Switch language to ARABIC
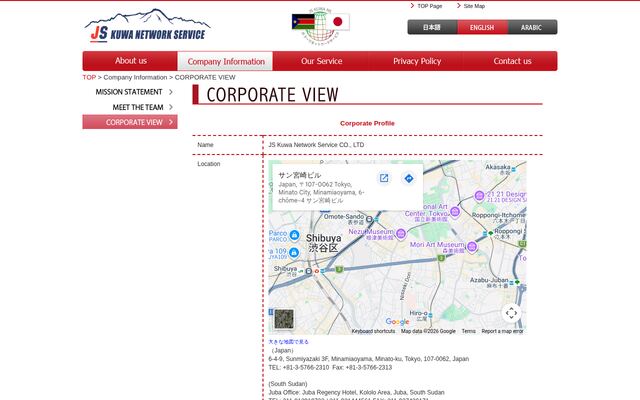Image resolution: width=640 pixels, height=400 pixels. point(532,27)
